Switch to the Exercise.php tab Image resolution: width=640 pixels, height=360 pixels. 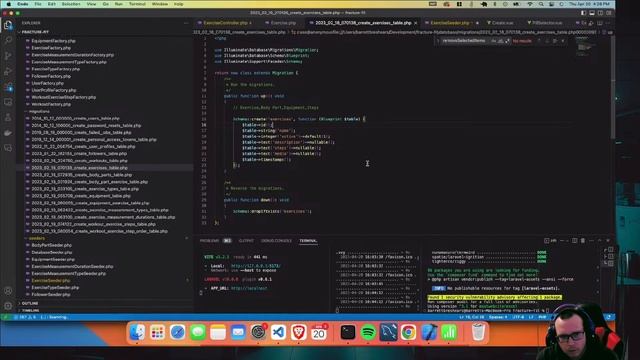tap(283, 23)
